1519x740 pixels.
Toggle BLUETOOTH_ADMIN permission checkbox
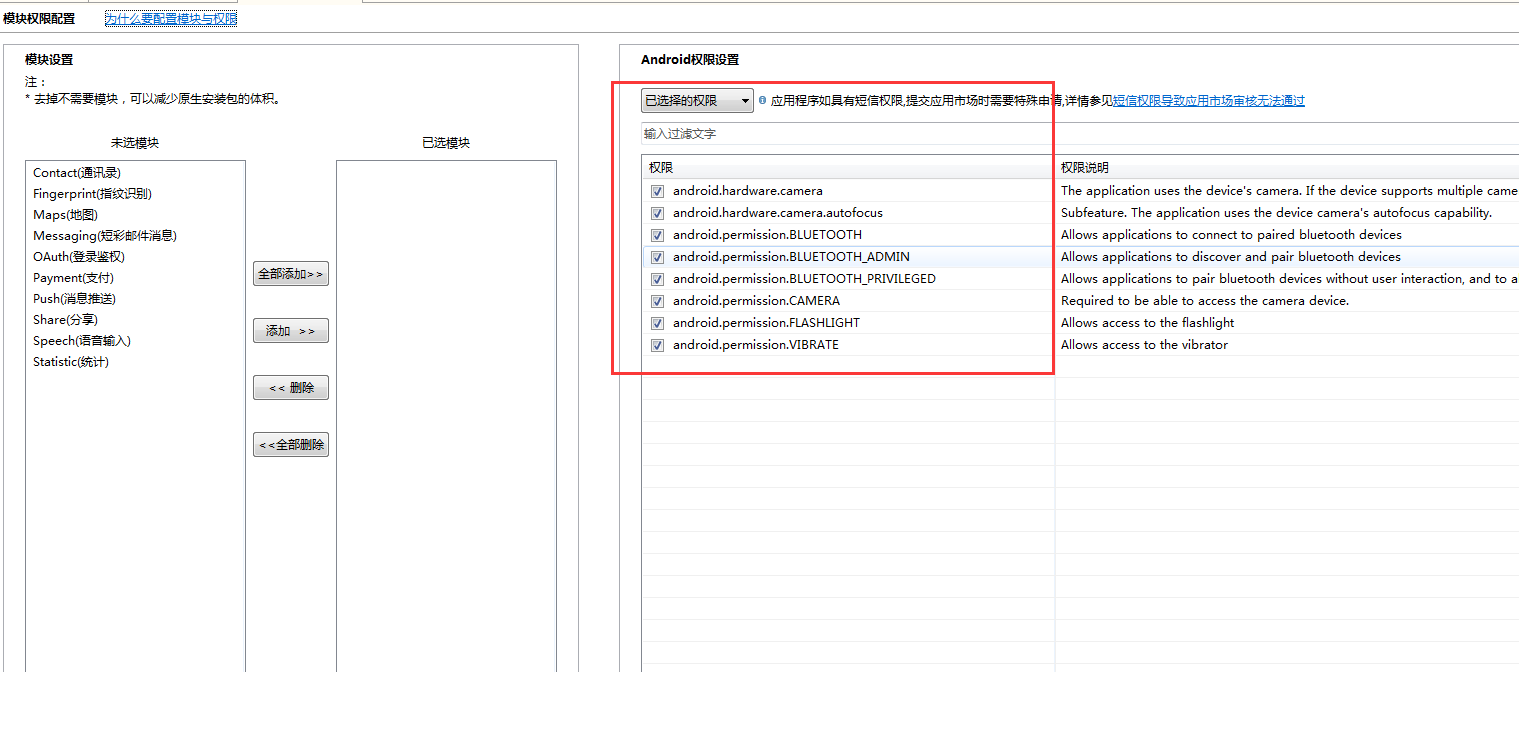coord(658,257)
